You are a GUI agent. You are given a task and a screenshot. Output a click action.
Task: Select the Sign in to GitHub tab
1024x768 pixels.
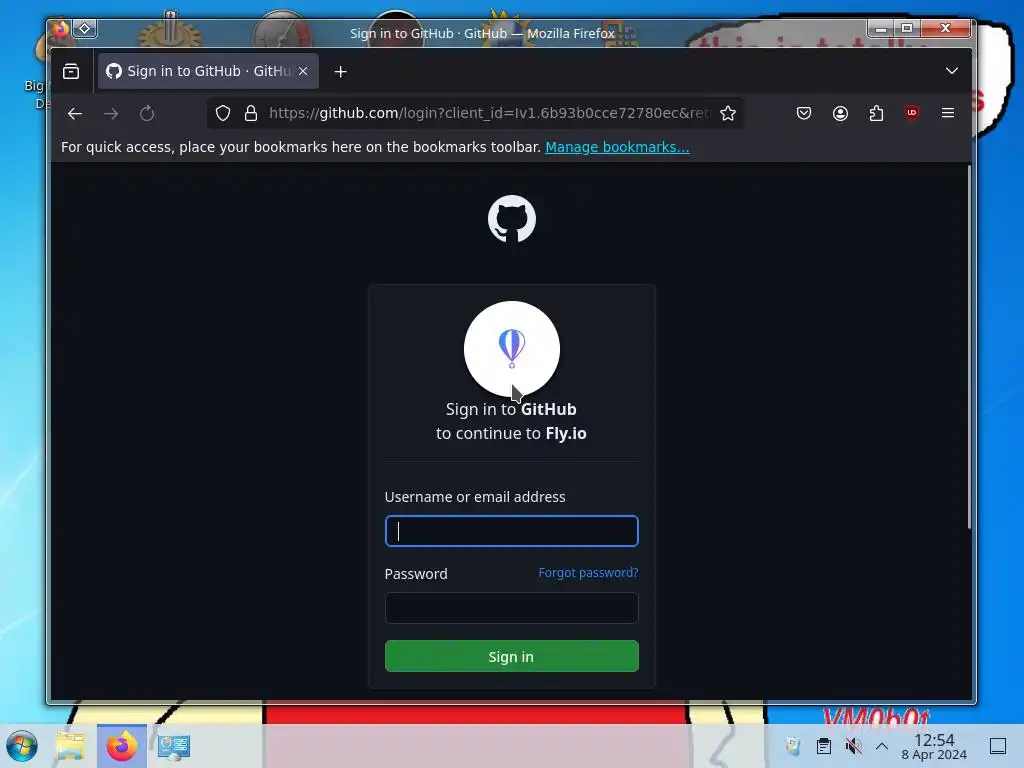[x=208, y=71]
